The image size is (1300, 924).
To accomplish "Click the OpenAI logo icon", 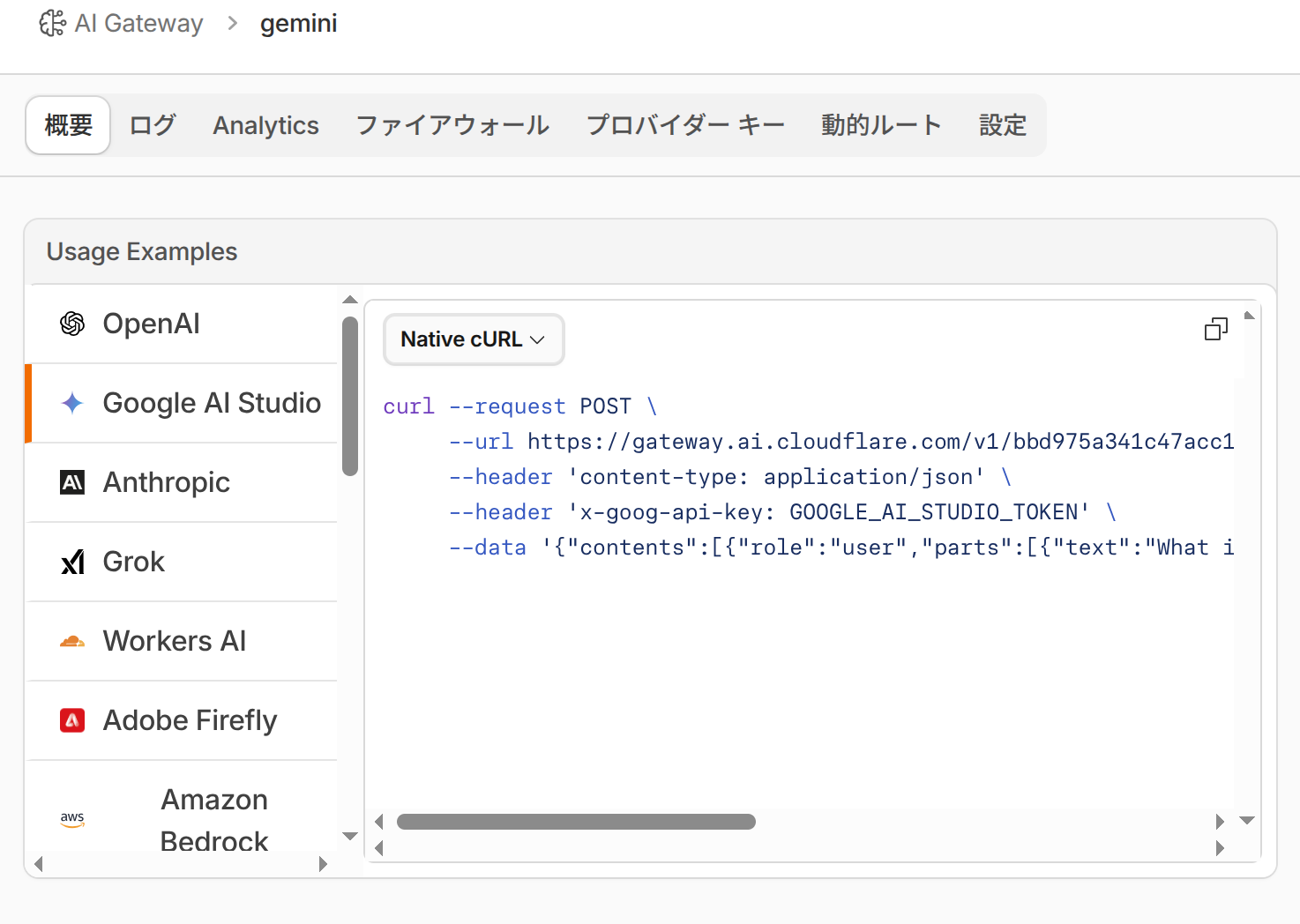I will [72, 324].
